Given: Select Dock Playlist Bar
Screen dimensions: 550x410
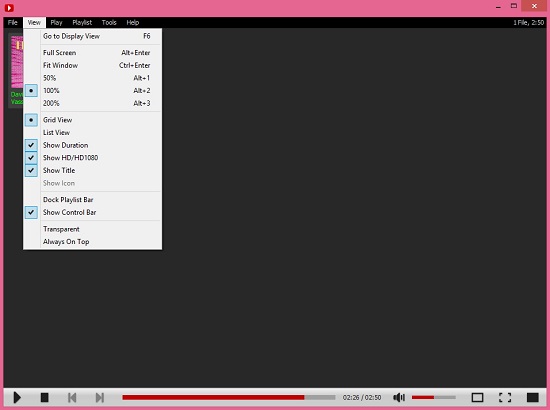Looking at the screenshot, I should tap(93, 200).
